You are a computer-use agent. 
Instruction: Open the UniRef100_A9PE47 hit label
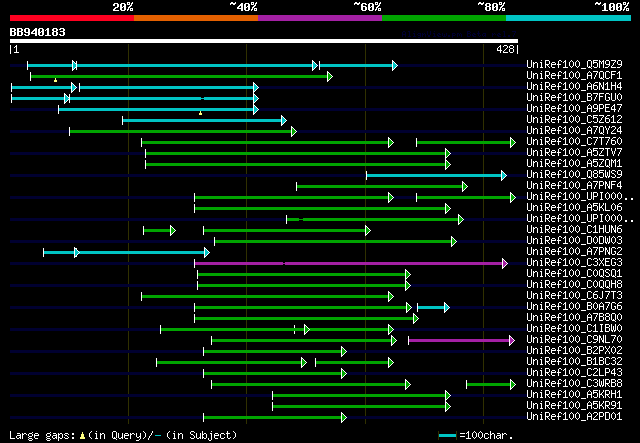(x=574, y=109)
